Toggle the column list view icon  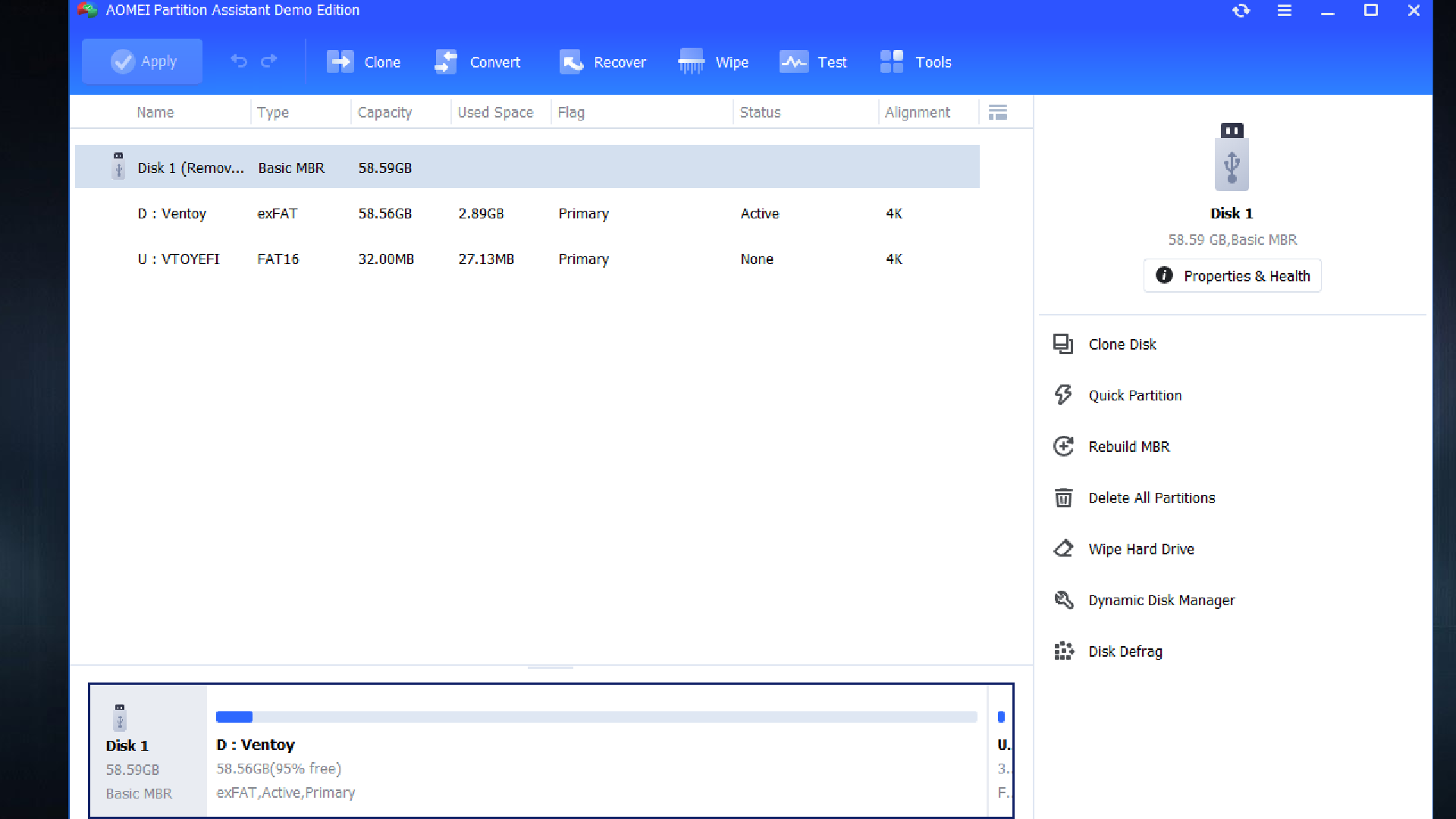998,112
